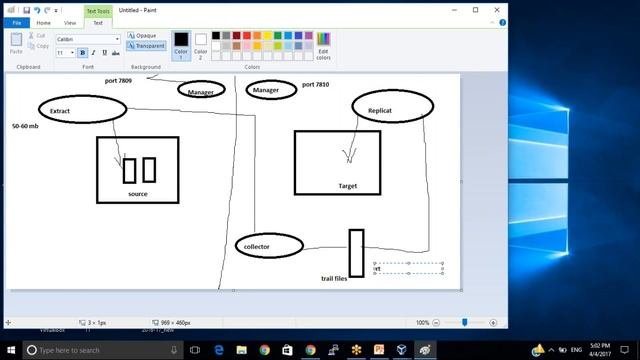Launch Microsoft Edge from the taskbar
The height and width of the screenshot is (360, 640).
point(219,350)
